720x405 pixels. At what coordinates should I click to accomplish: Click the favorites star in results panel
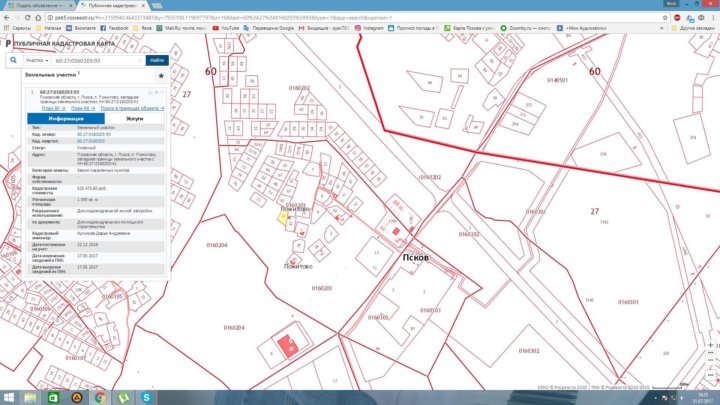161,75
